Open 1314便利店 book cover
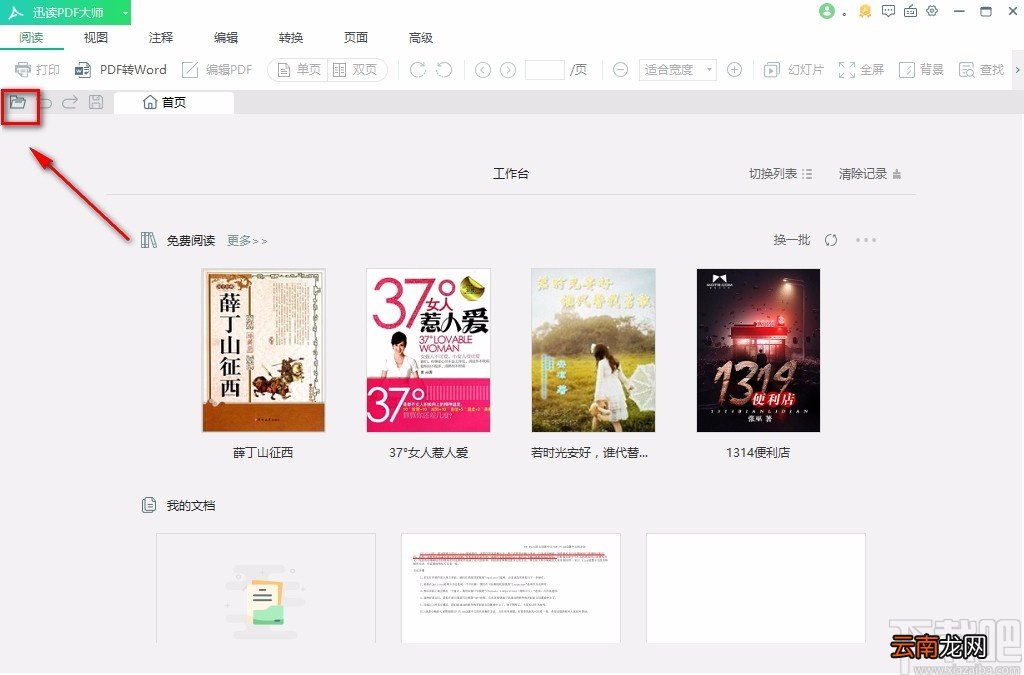The width and height of the screenshot is (1024, 675). [x=758, y=350]
